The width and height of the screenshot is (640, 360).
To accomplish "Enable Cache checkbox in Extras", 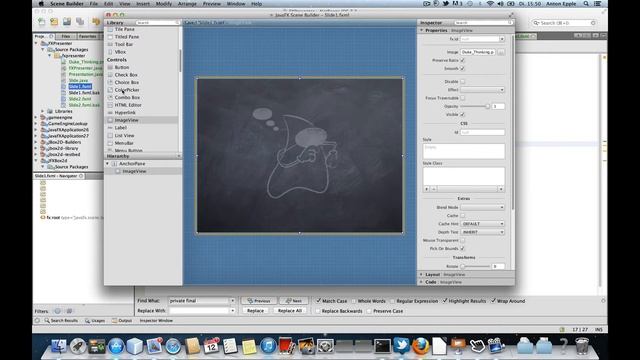I will point(462,216).
